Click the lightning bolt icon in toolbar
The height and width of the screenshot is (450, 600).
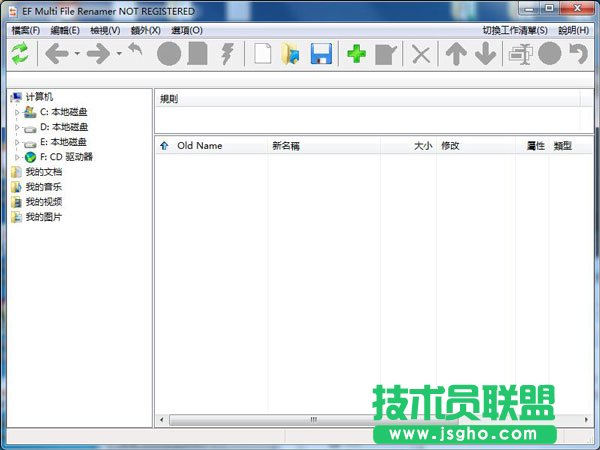coord(227,54)
